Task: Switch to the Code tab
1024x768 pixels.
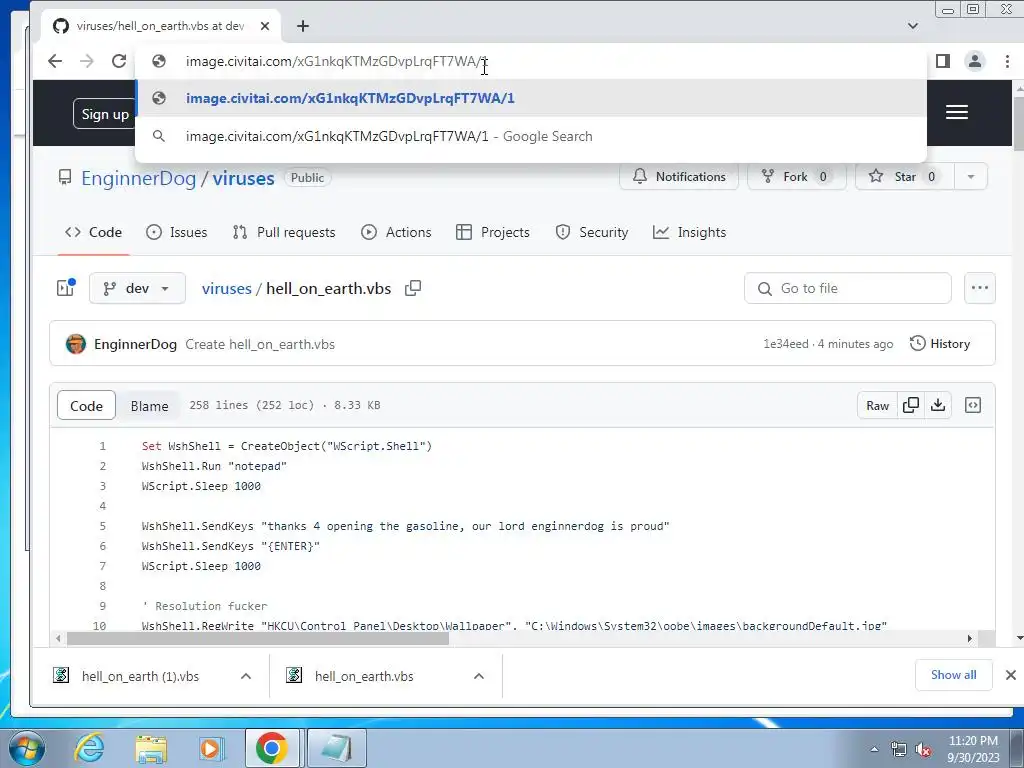Action: pos(93,232)
